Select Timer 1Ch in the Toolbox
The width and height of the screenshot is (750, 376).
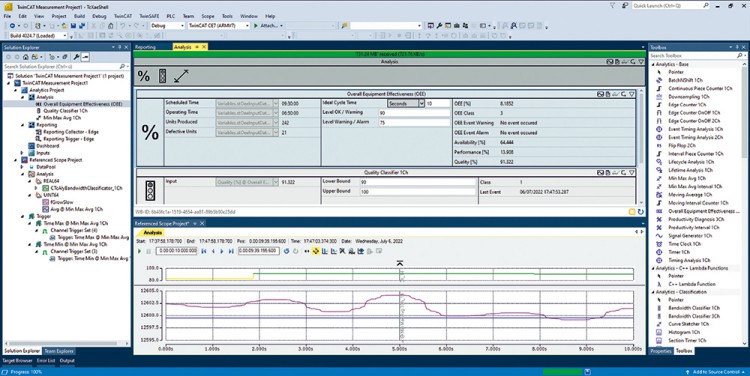pos(679,252)
